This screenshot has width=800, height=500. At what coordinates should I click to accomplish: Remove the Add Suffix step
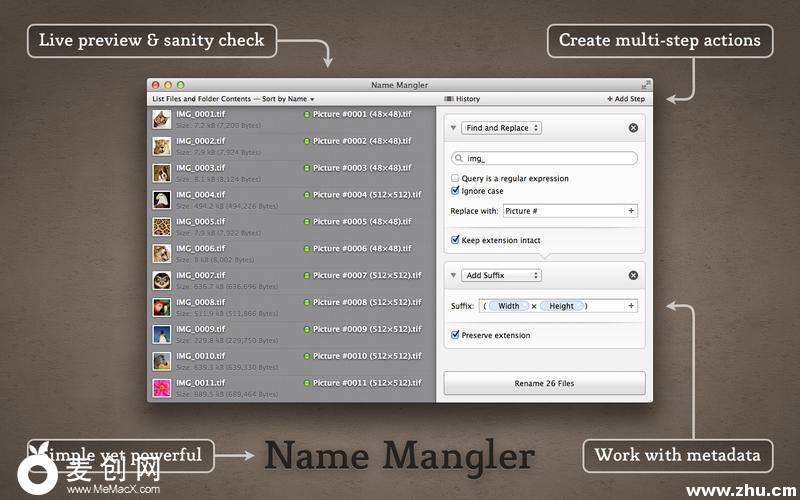[633, 276]
